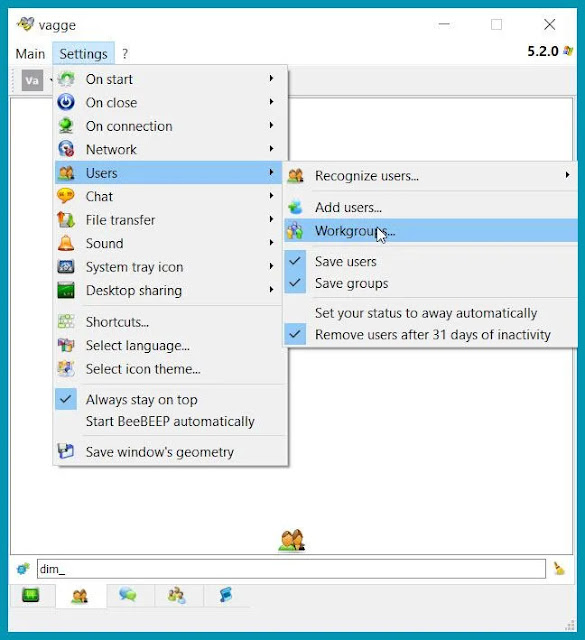Disable Always stay on top
This screenshot has height=640, width=585.
click(x=170, y=399)
